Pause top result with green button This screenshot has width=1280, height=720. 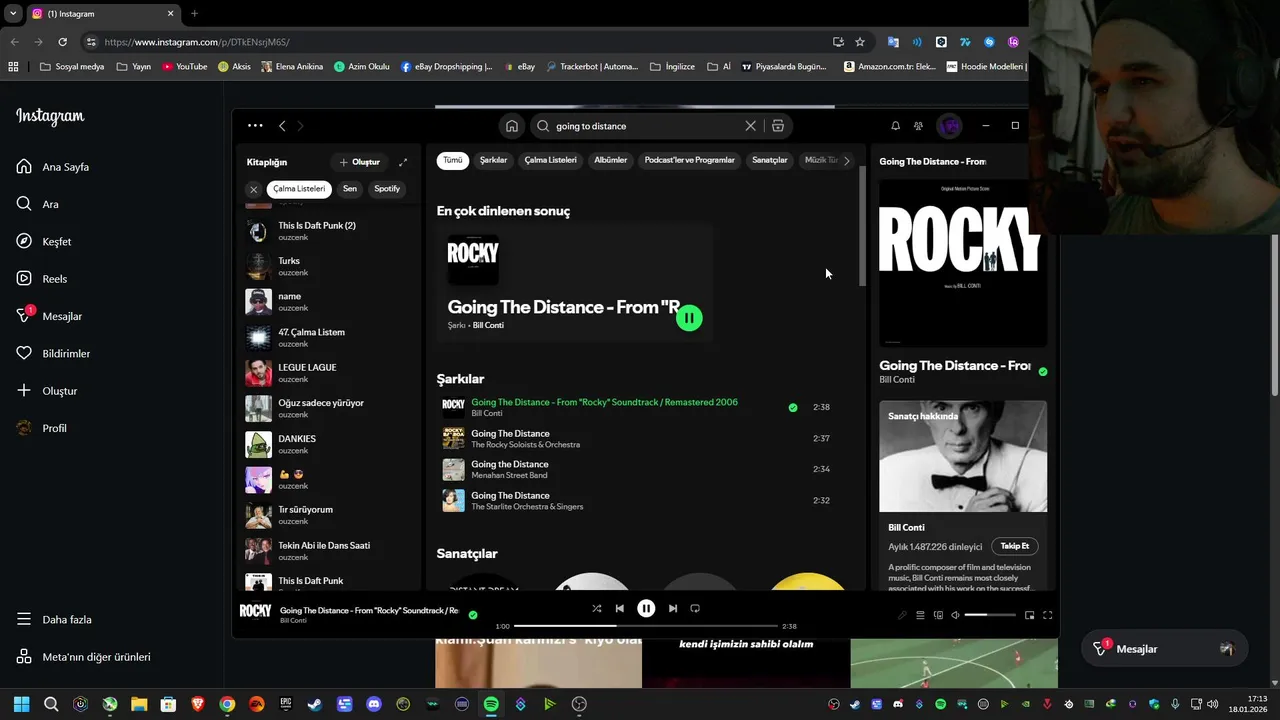pyautogui.click(x=689, y=318)
